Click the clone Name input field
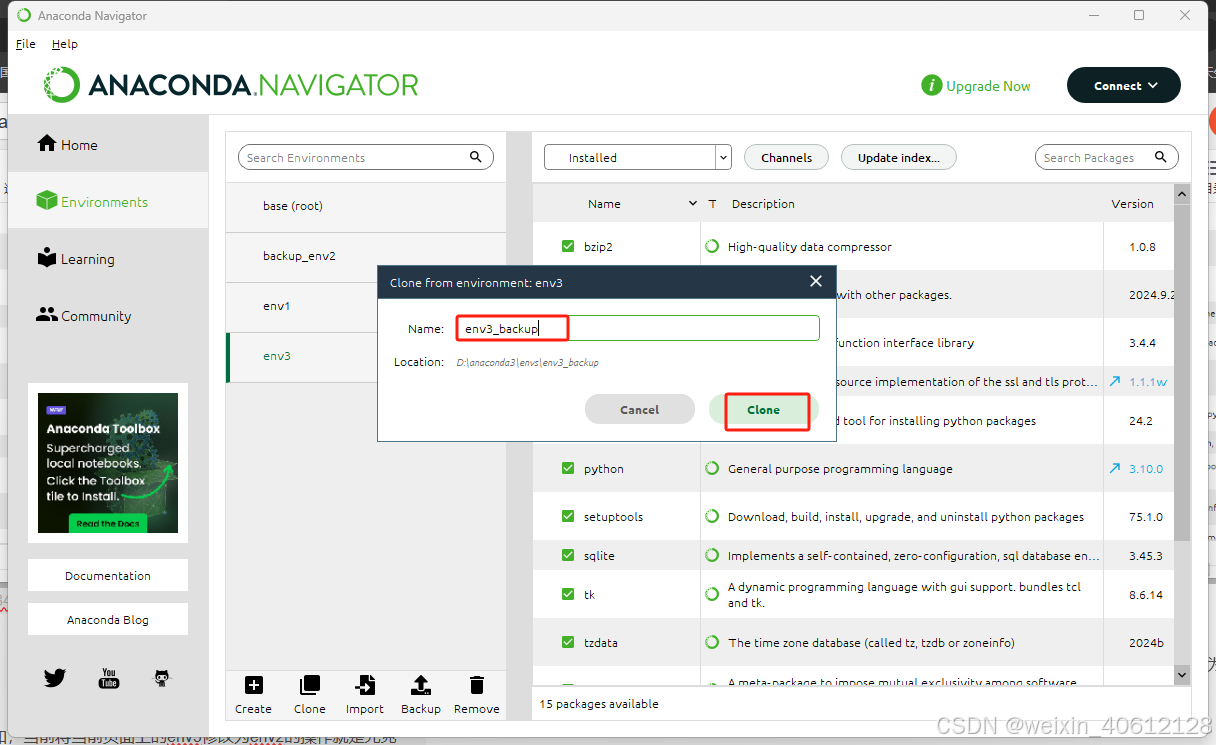The image size is (1216, 745). [x=638, y=328]
